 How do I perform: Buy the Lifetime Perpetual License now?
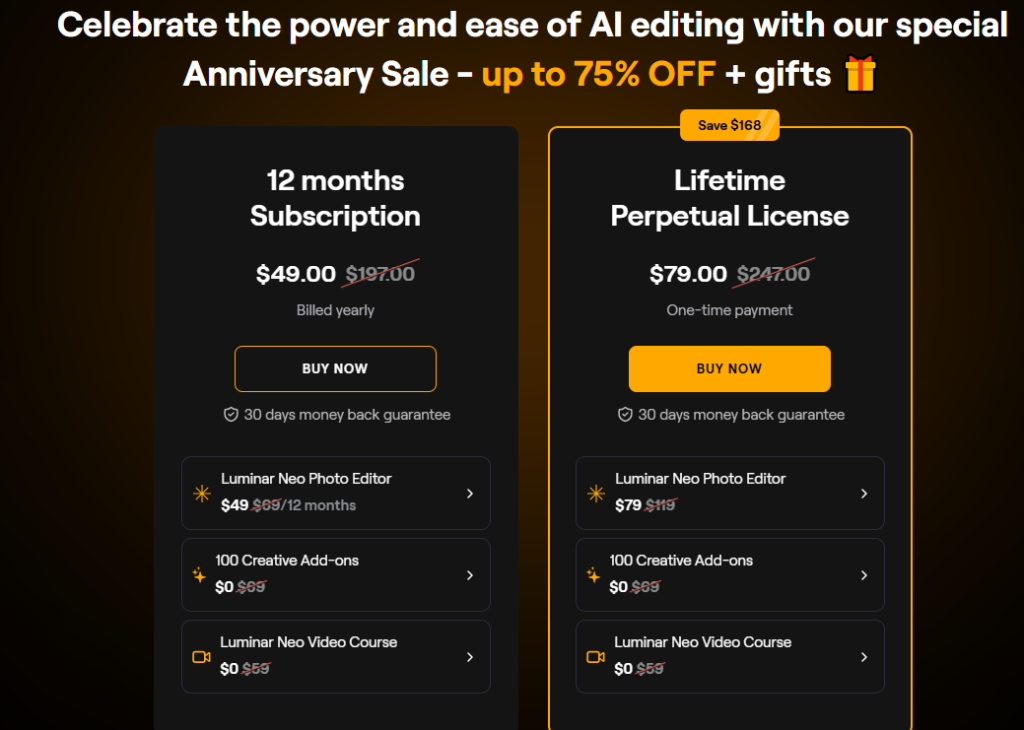tap(729, 369)
